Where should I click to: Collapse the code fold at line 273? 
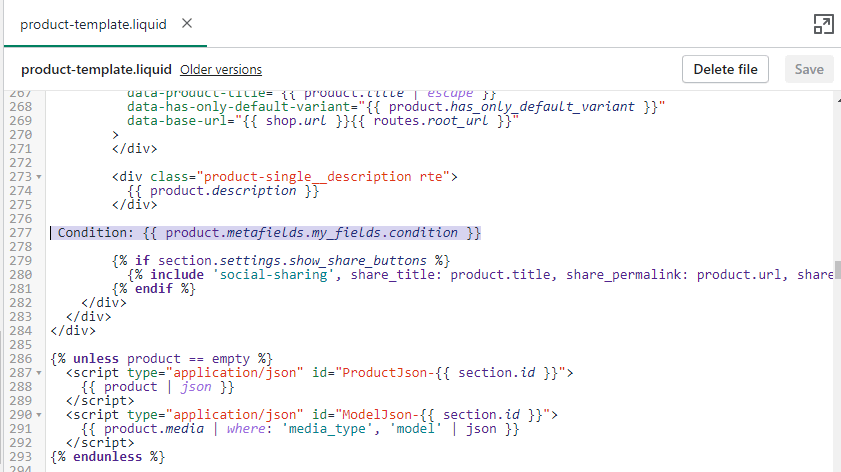pos(37,177)
